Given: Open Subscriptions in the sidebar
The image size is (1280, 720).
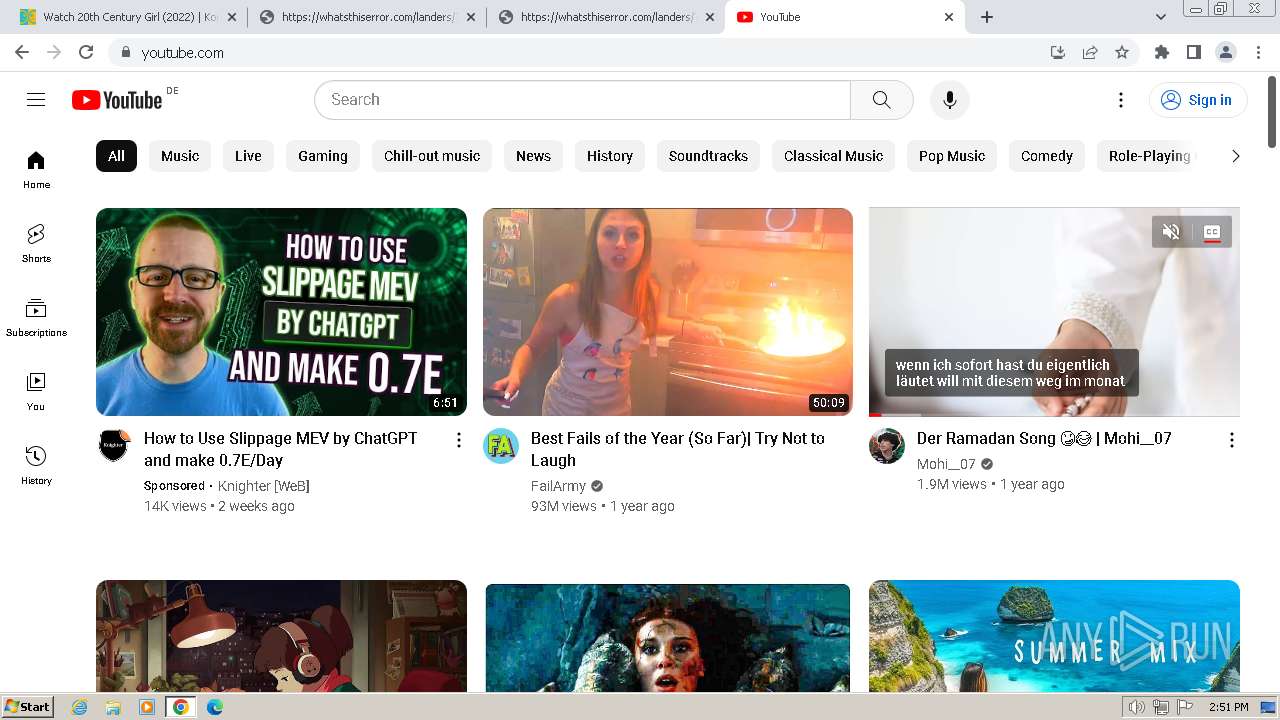Looking at the screenshot, I should point(36,317).
